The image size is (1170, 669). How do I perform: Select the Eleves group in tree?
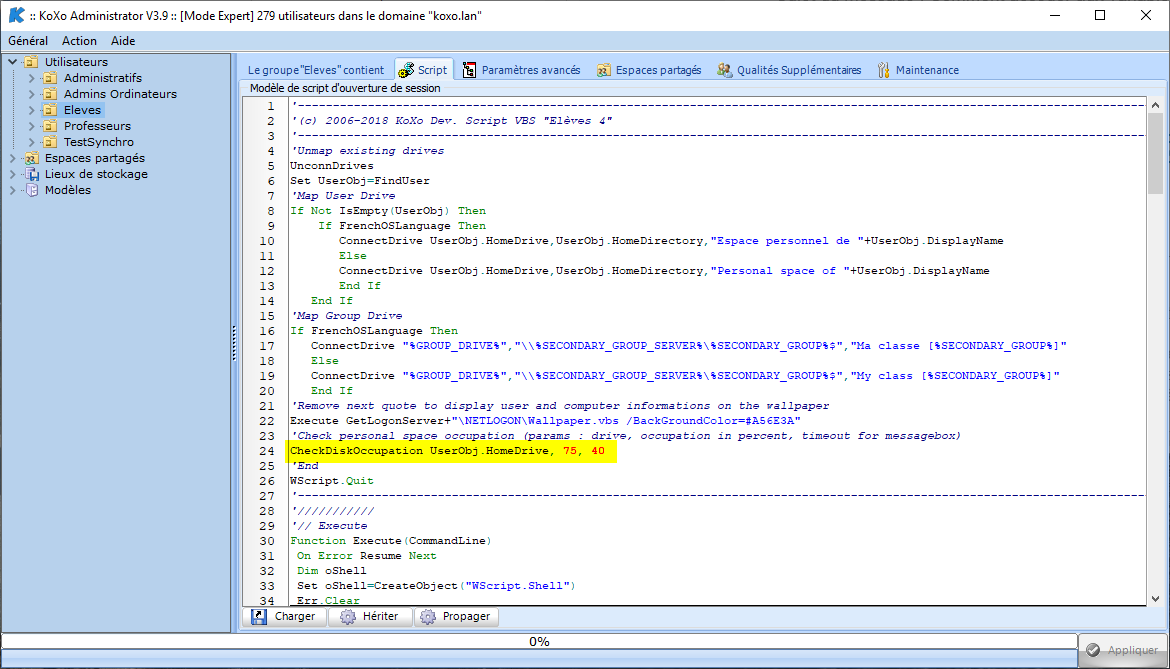pos(82,110)
